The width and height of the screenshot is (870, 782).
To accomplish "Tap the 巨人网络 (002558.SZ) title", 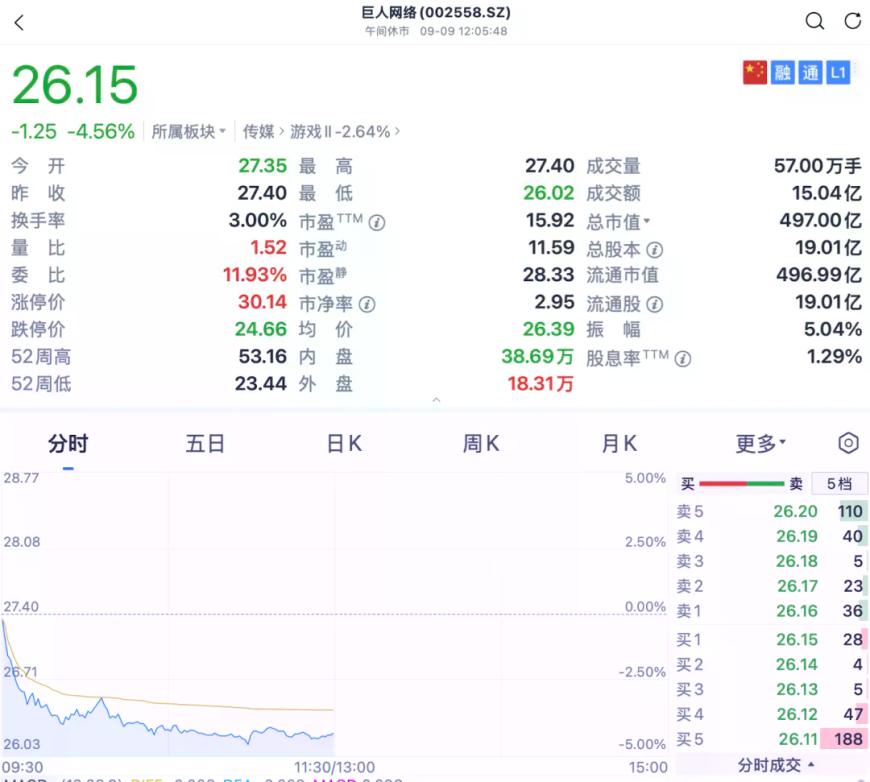I will point(436,12).
